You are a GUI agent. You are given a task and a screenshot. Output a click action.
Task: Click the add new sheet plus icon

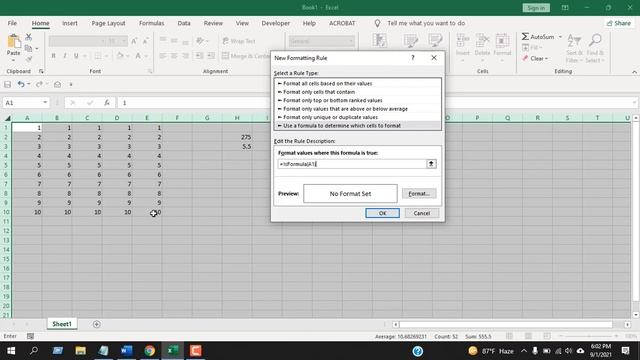(97, 324)
